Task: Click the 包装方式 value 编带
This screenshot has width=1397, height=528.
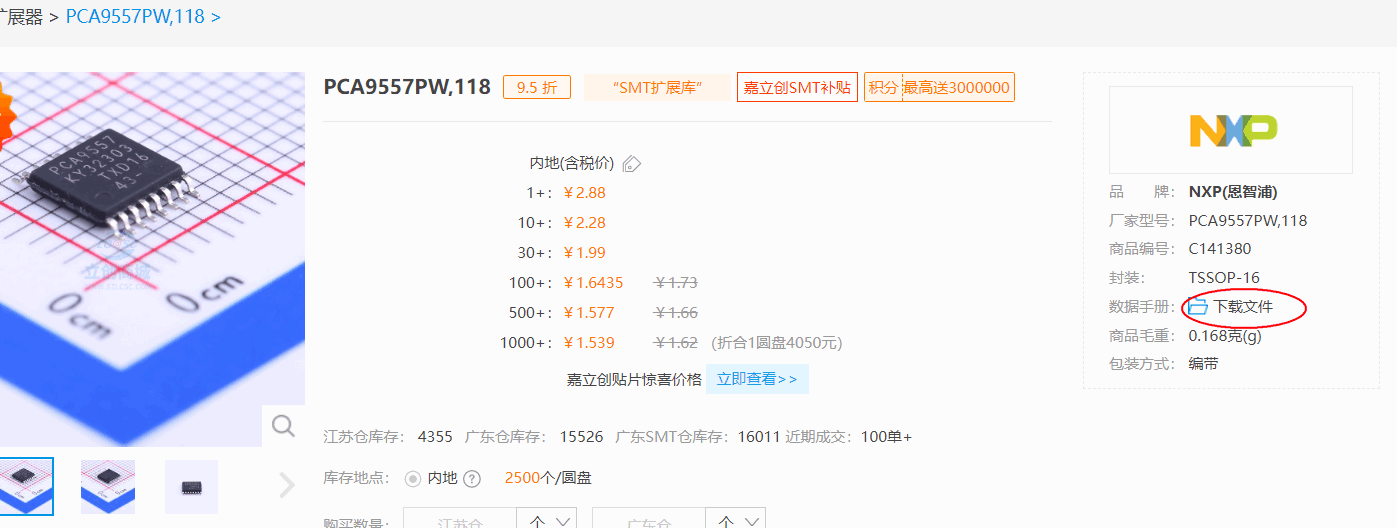Action: point(1203,364)
